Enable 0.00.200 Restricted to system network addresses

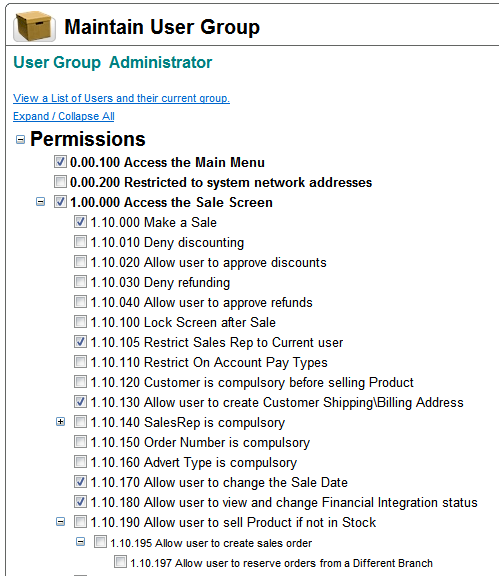tap(60, 181)
